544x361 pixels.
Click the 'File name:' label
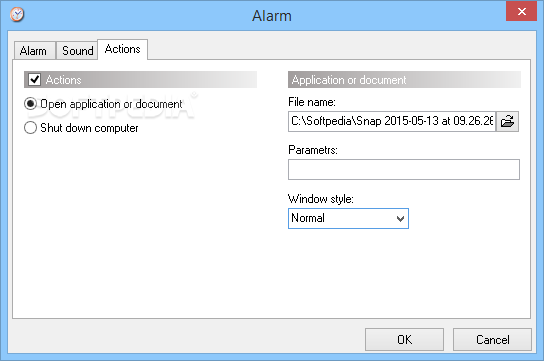(312, 102)
